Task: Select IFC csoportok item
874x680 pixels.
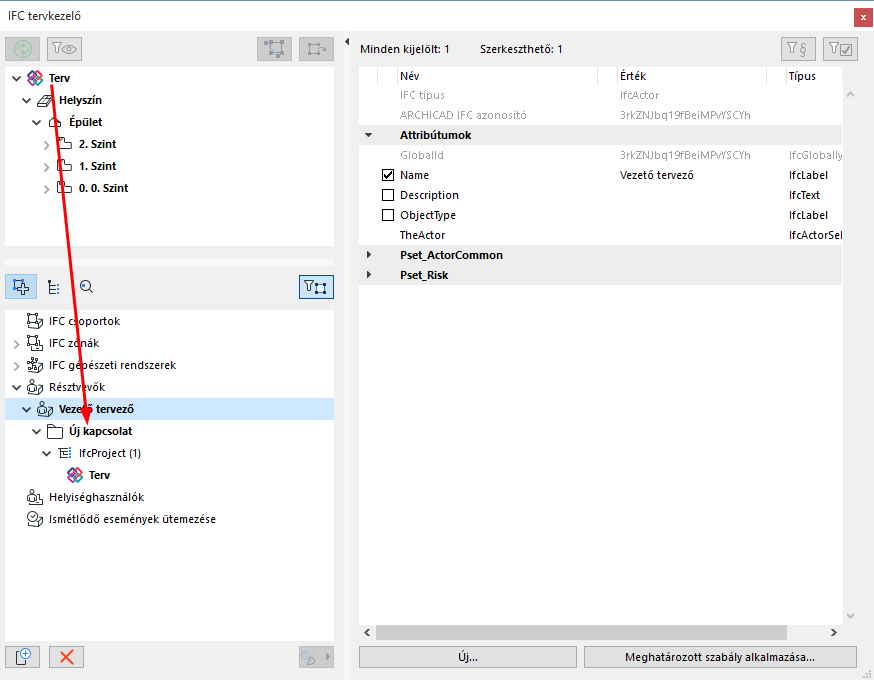Action: pos(84,321)
